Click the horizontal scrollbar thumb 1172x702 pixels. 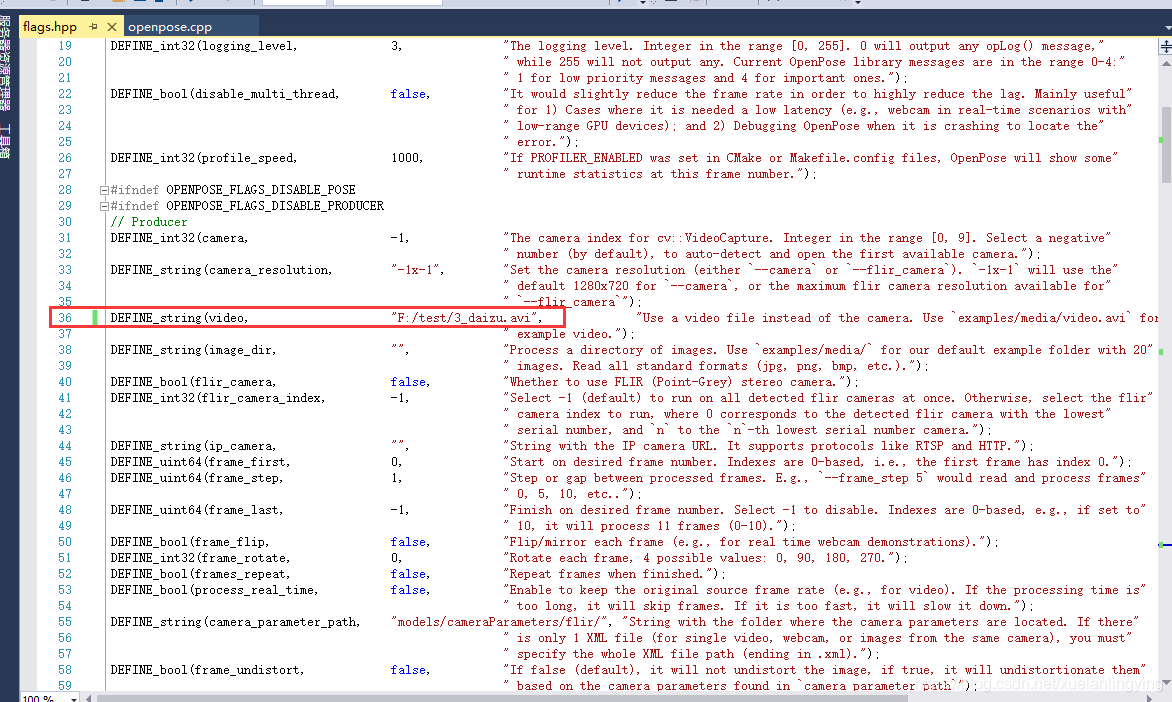(x=501, y=698)
